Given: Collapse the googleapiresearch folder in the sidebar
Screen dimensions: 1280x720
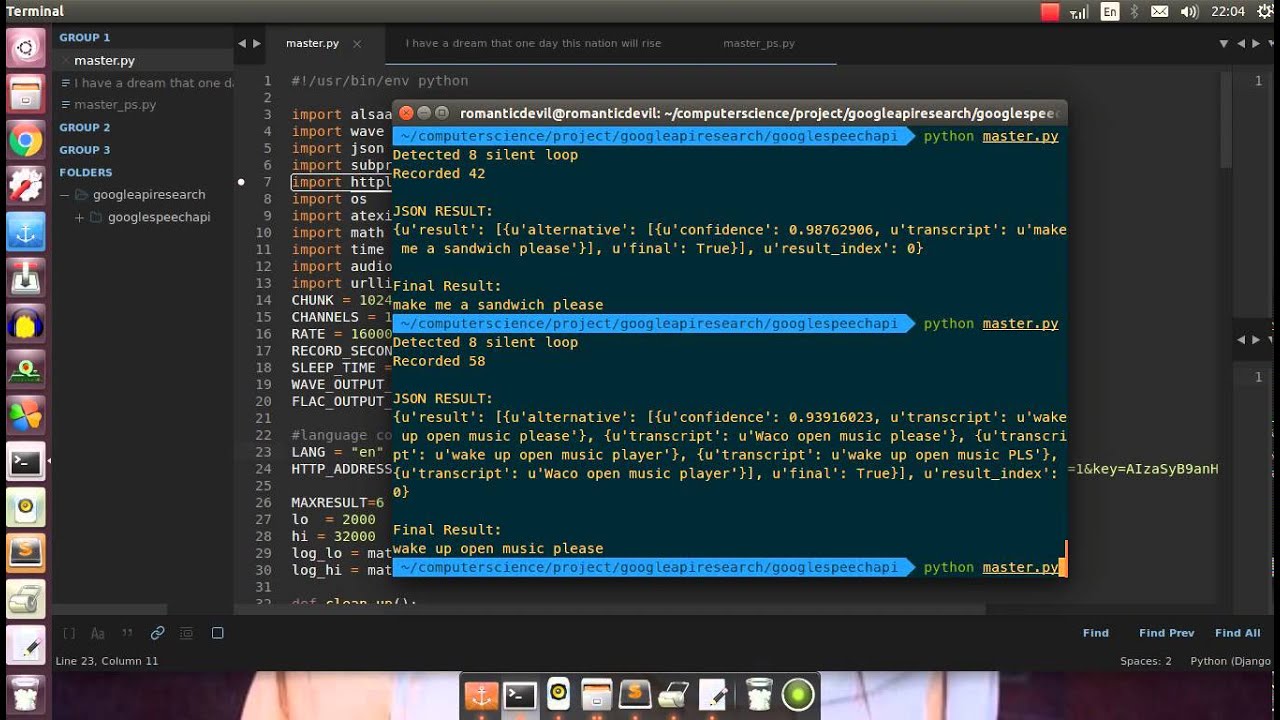Looking at the screenshot, I should click(65, 195).
